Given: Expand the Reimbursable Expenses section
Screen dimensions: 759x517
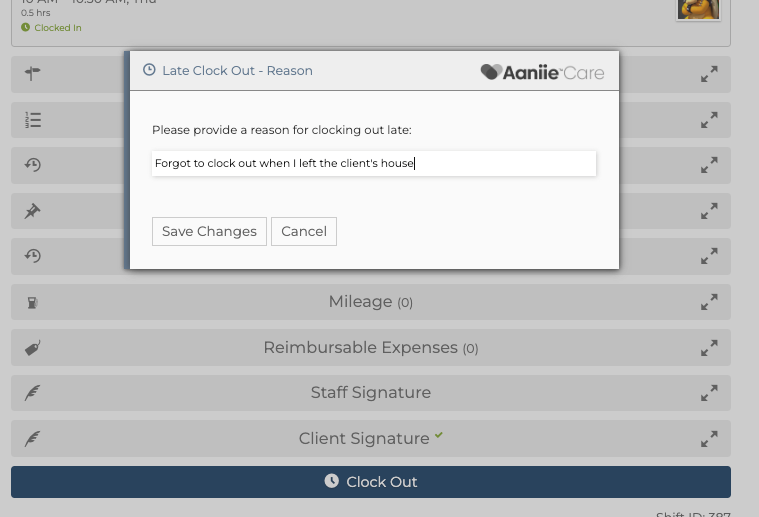Looking at the screenshot, I should click(x=709, y=348).
